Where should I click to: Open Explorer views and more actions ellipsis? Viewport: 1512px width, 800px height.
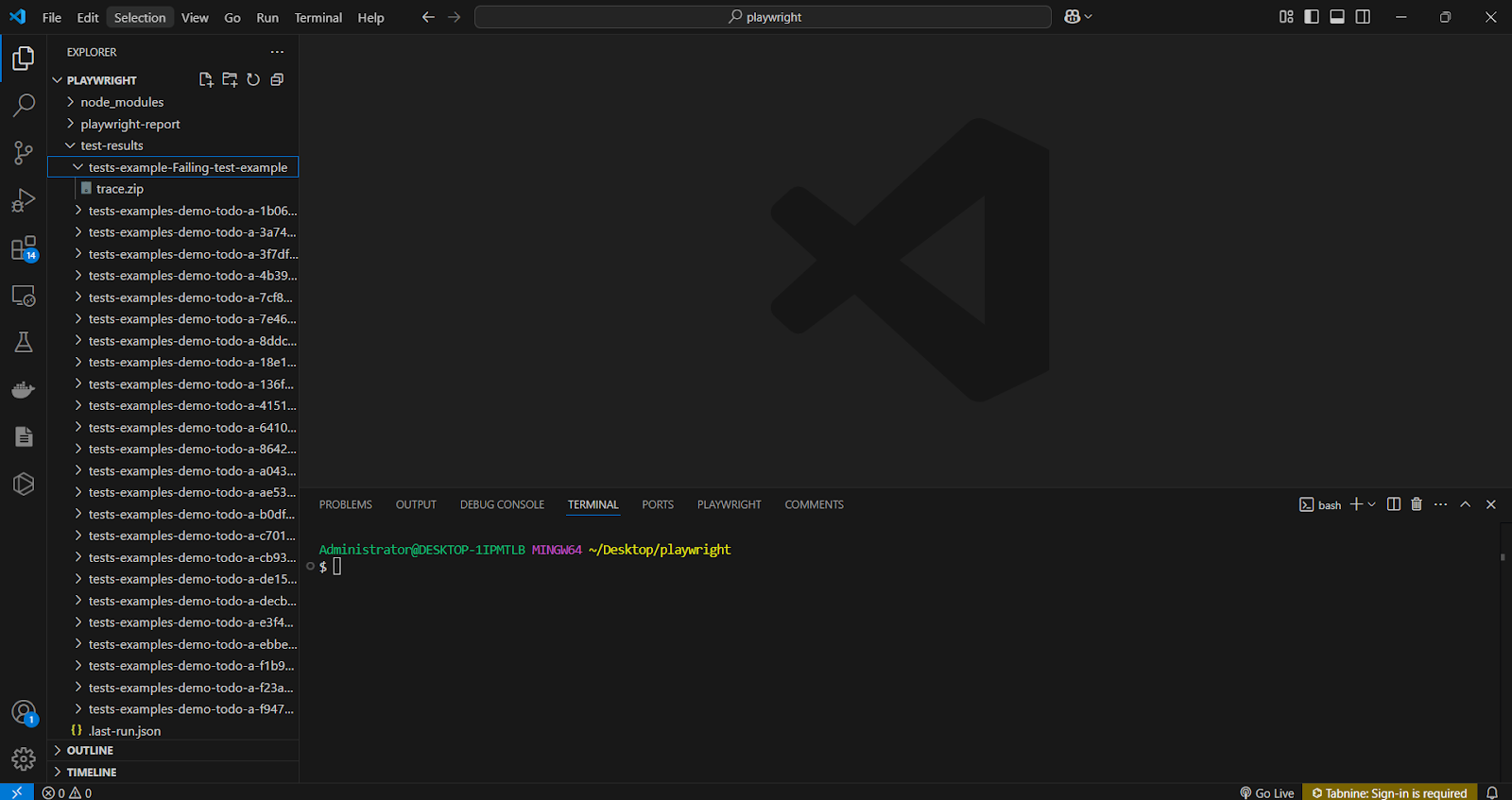click(277, 52)
